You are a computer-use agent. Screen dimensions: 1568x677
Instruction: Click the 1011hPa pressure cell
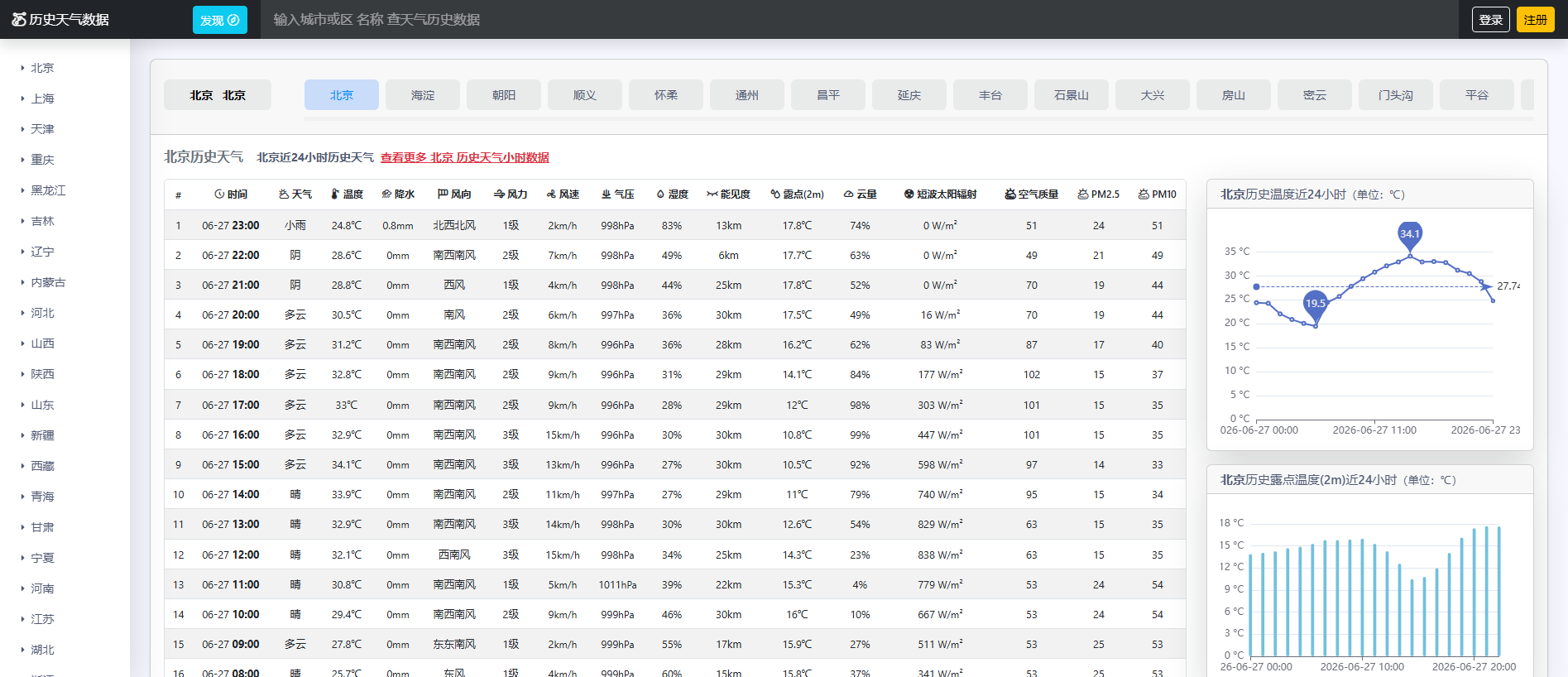pyautogui.click(x=618, y=584)
